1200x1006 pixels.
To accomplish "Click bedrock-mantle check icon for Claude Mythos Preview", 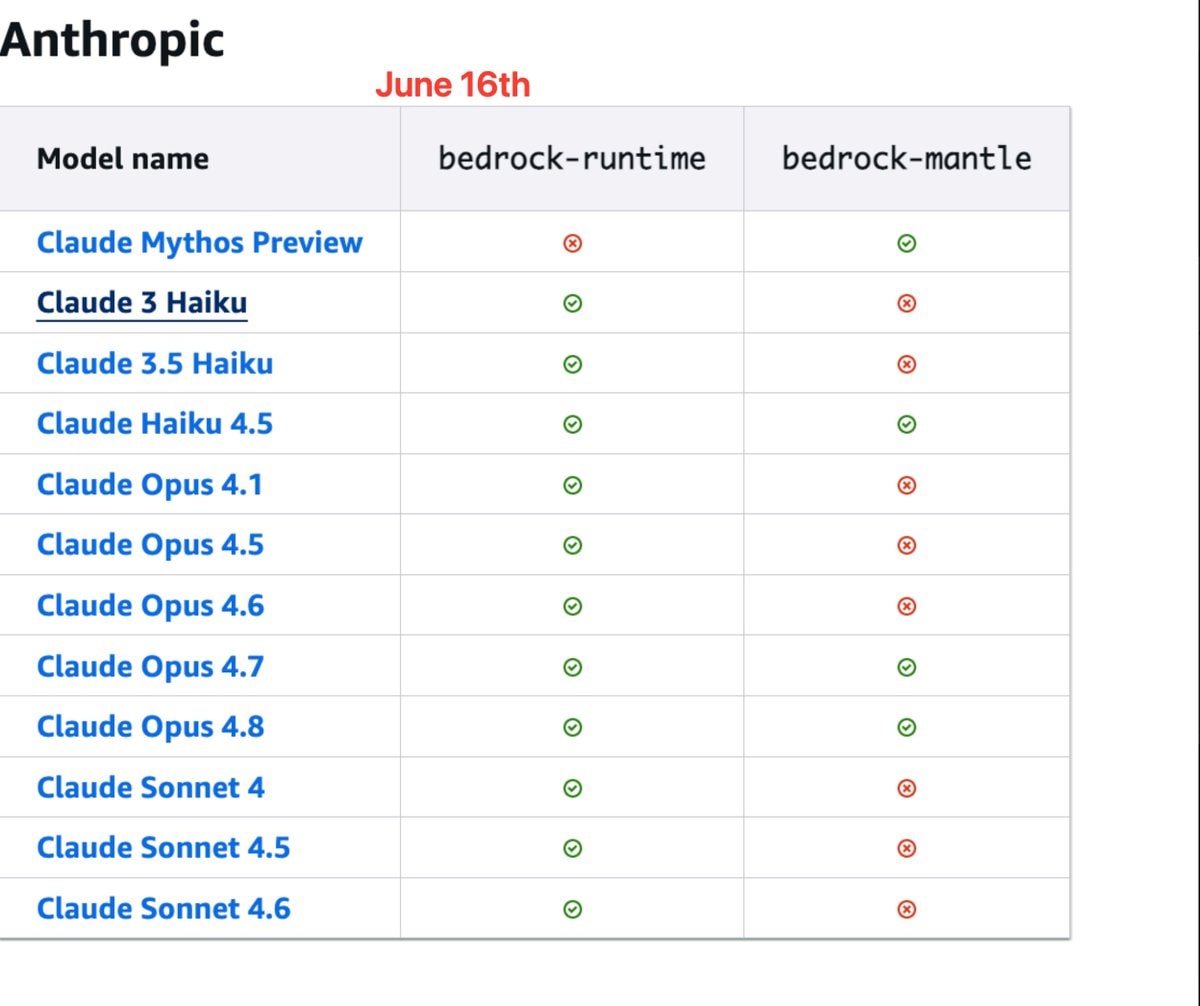I will (906, 243).
